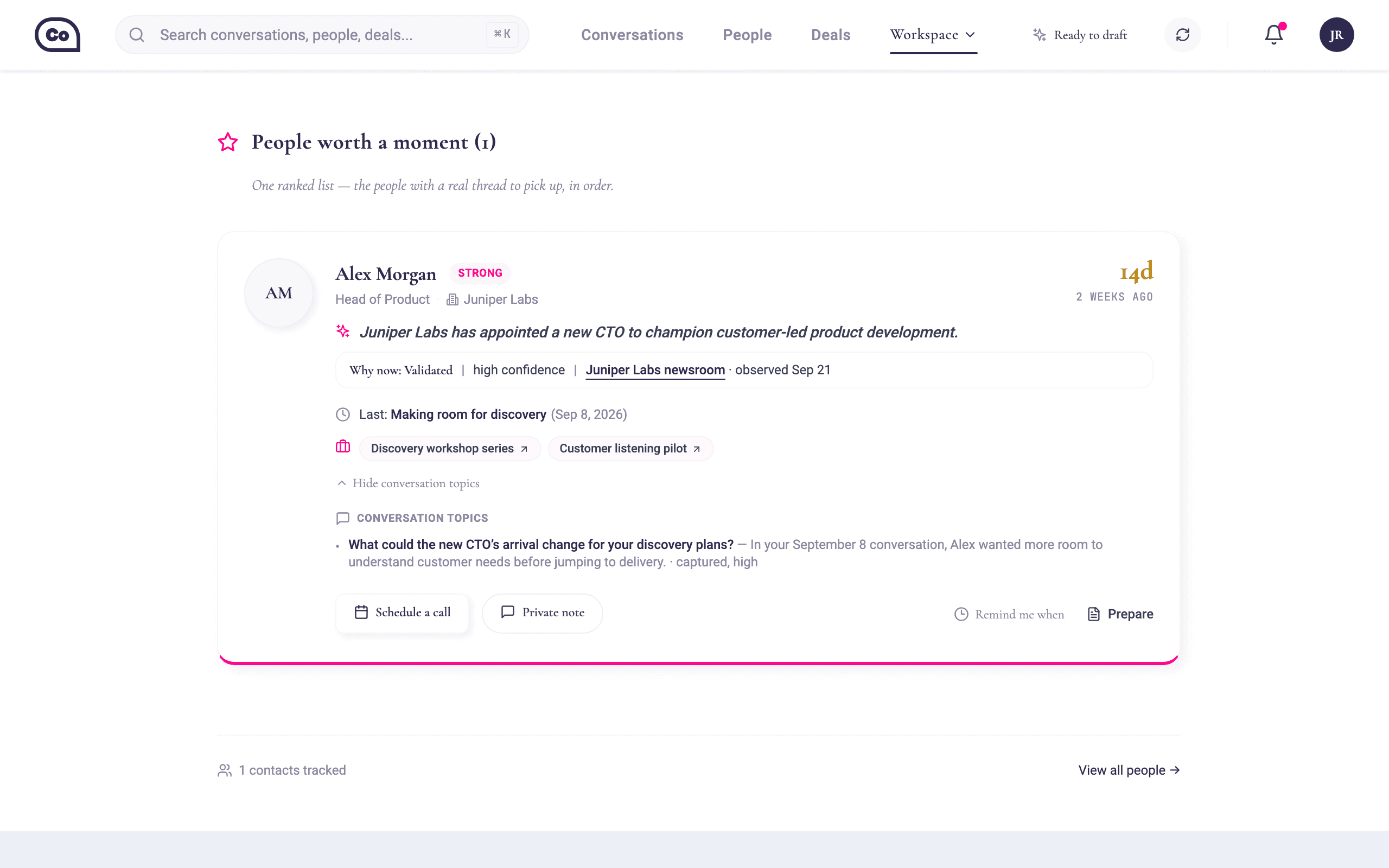Open View all people link
1389x868 pixels.
[1129, 770]
